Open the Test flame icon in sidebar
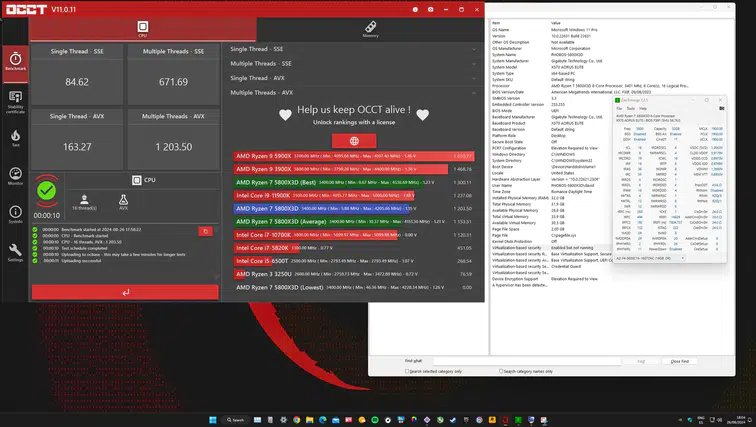The image size is (756, 427). point(15,137)
